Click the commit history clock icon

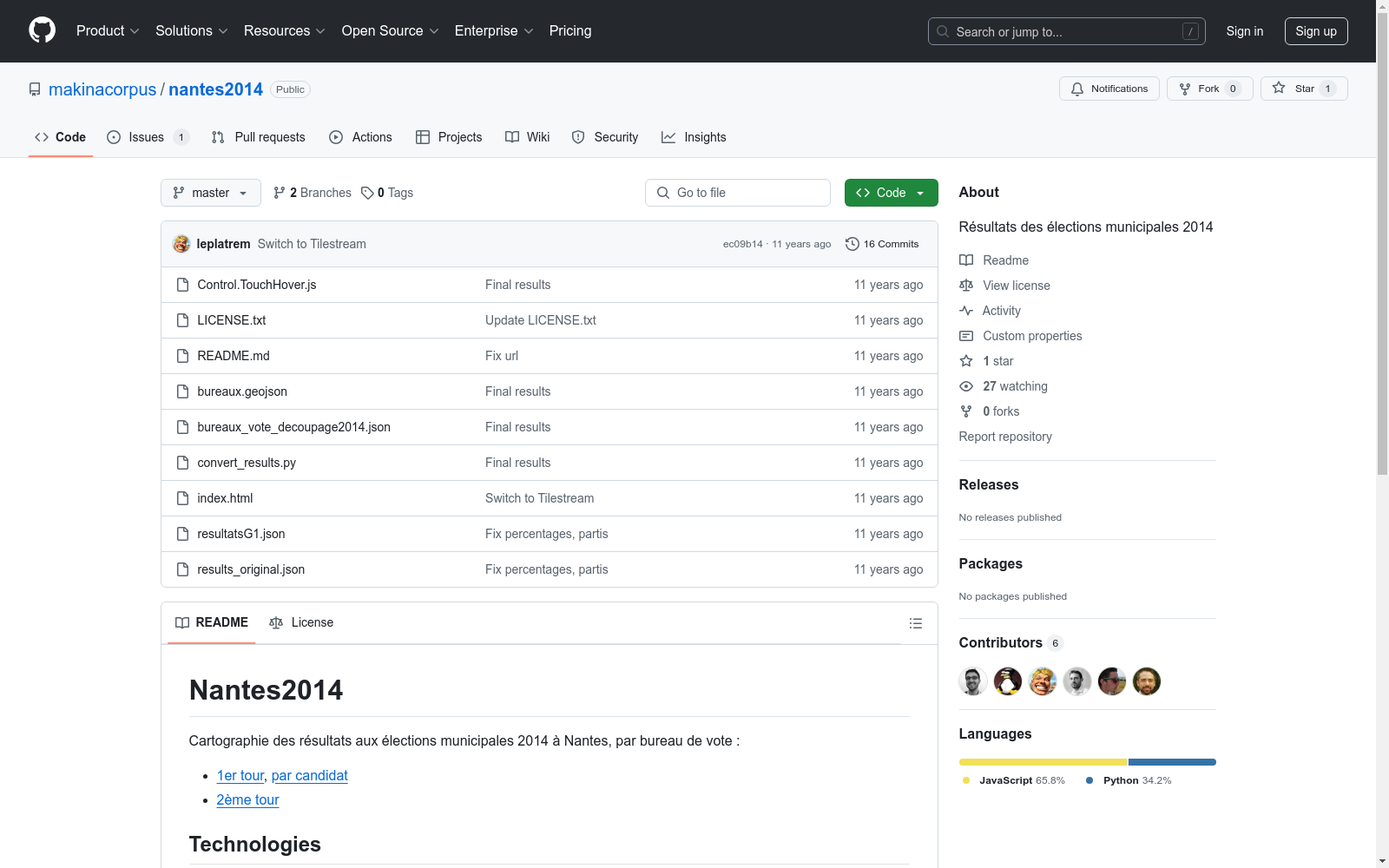[x=852, y=244]
